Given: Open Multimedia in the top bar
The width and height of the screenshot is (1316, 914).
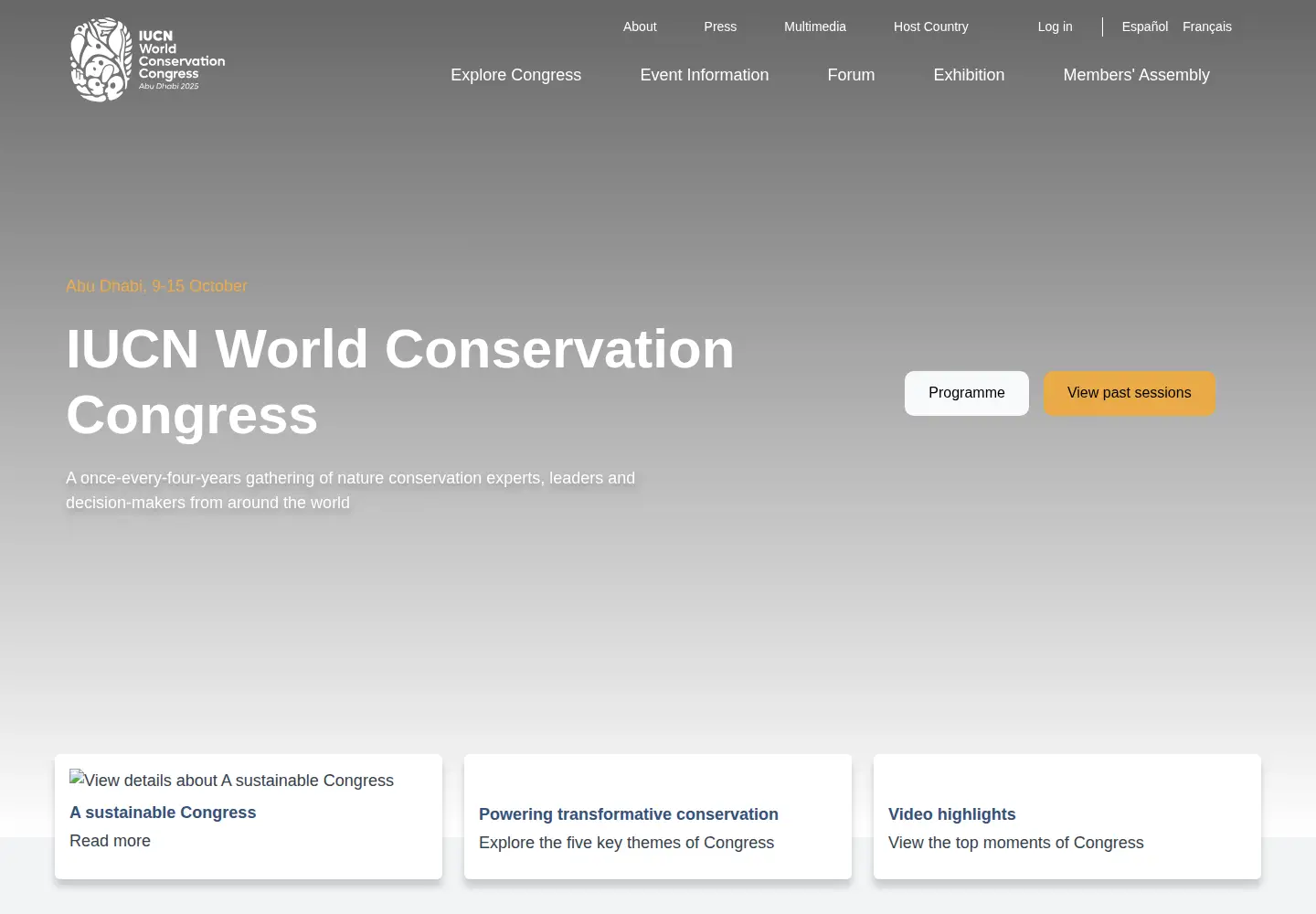Looking at the screenshot, I should (x=815, y=27).
